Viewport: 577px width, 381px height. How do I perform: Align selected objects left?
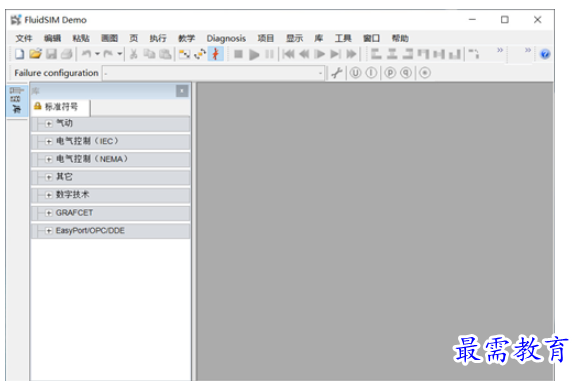[376, 54]
